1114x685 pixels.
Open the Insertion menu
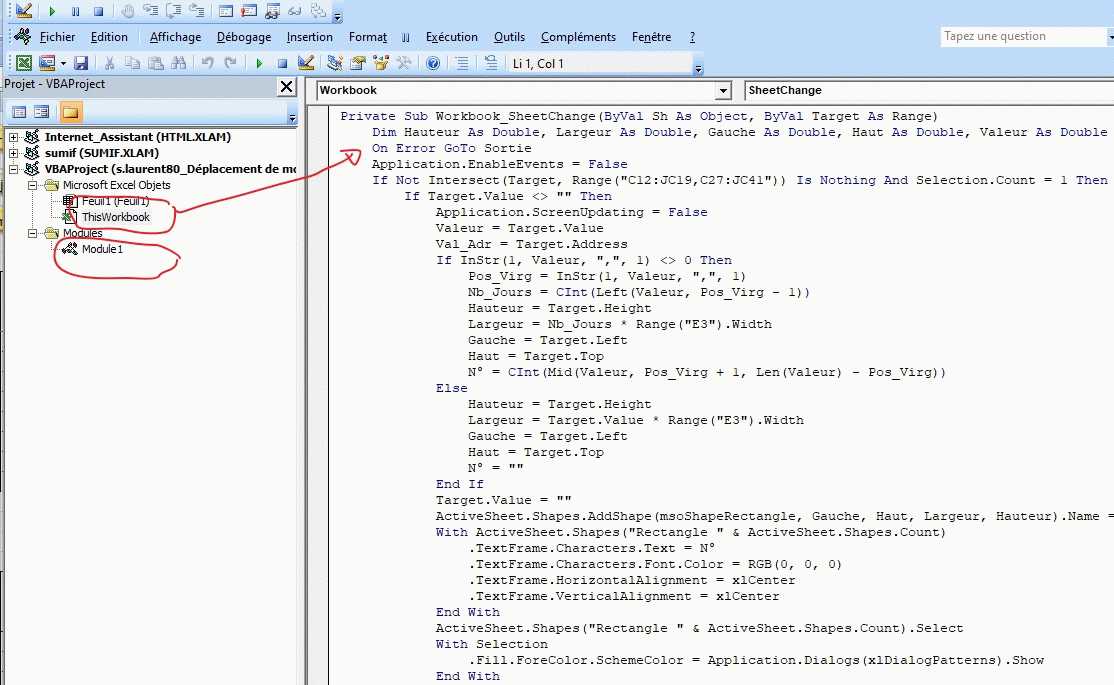tap(309, 37)
